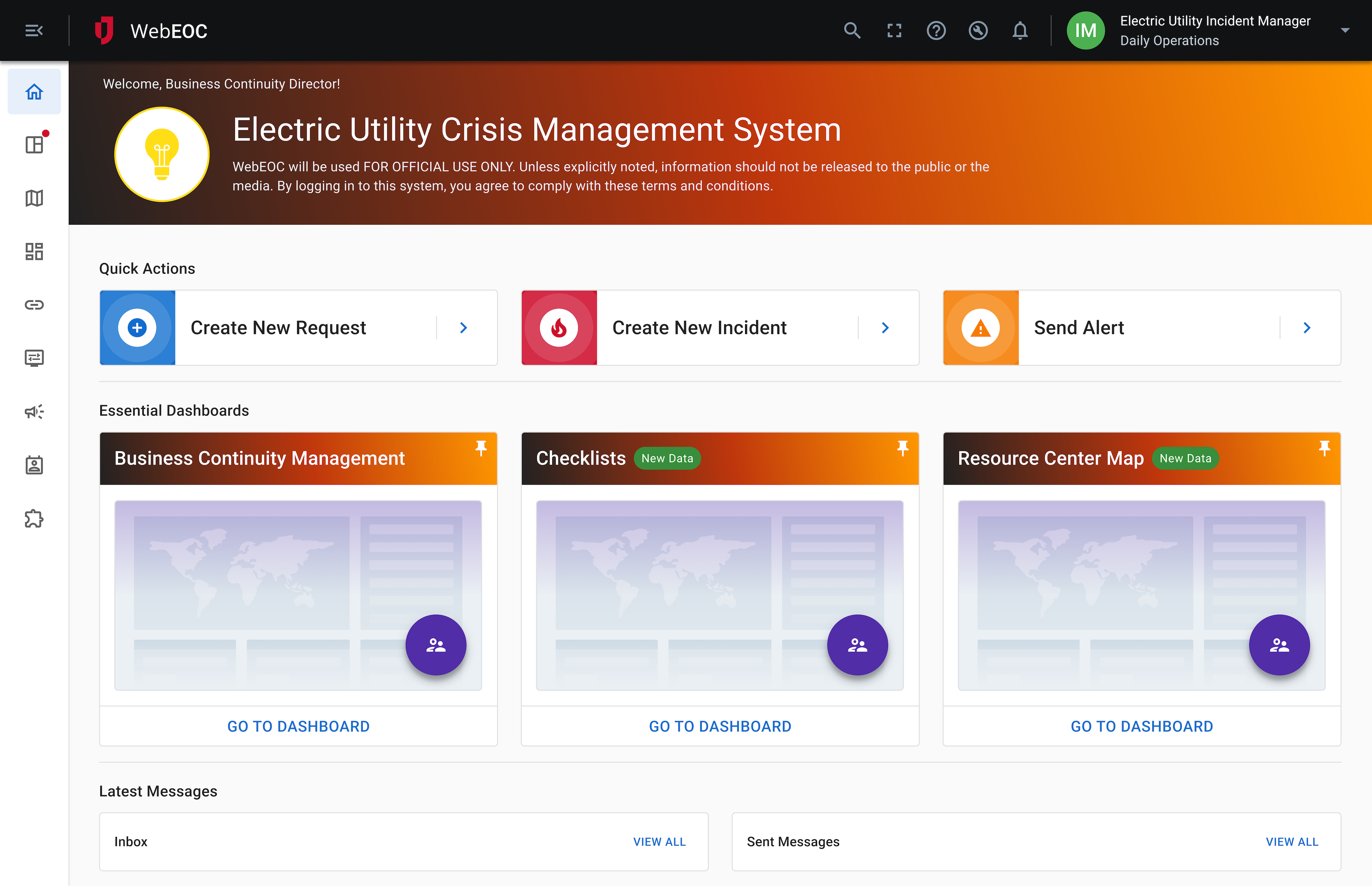
Task: View all Inbox messages
Action: (659, 842)
